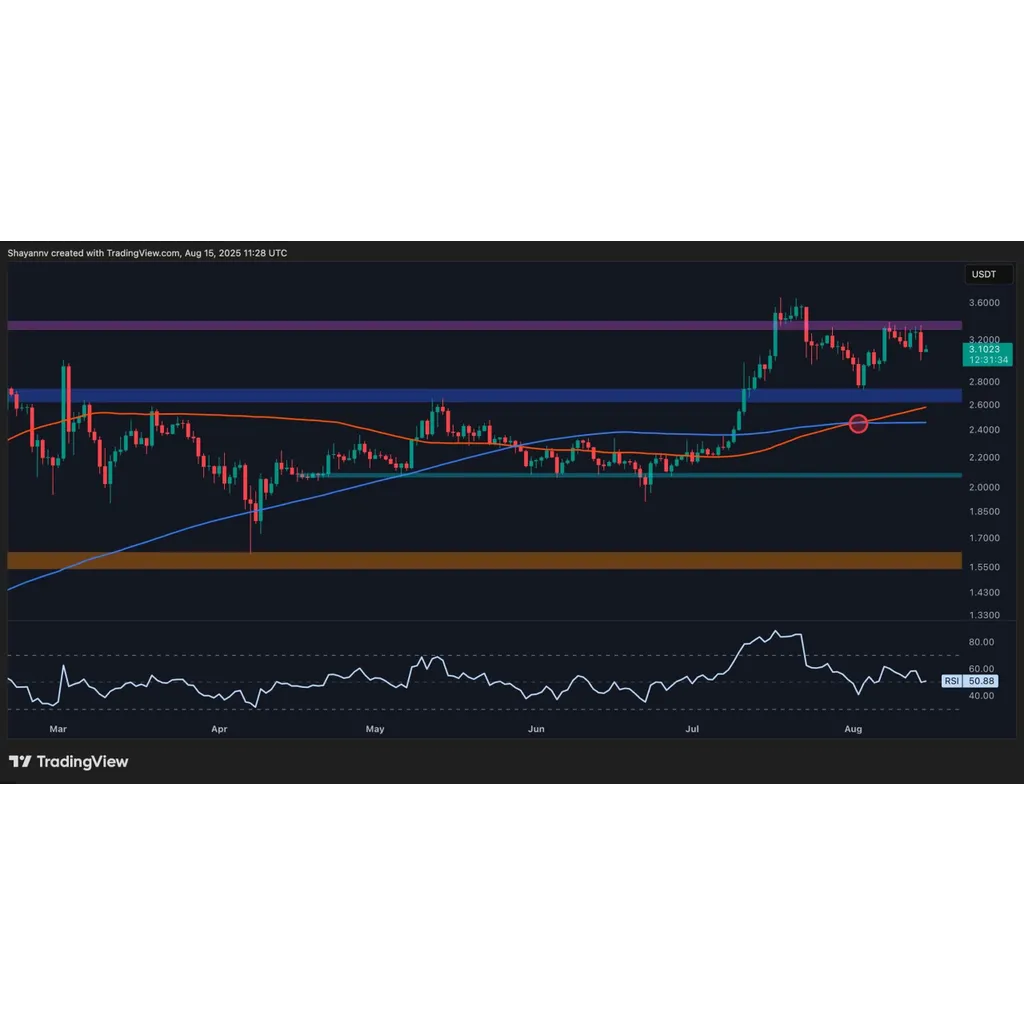Click the RSI 40.00 axis label
Screen dimensions: 1024x1024
981,696
